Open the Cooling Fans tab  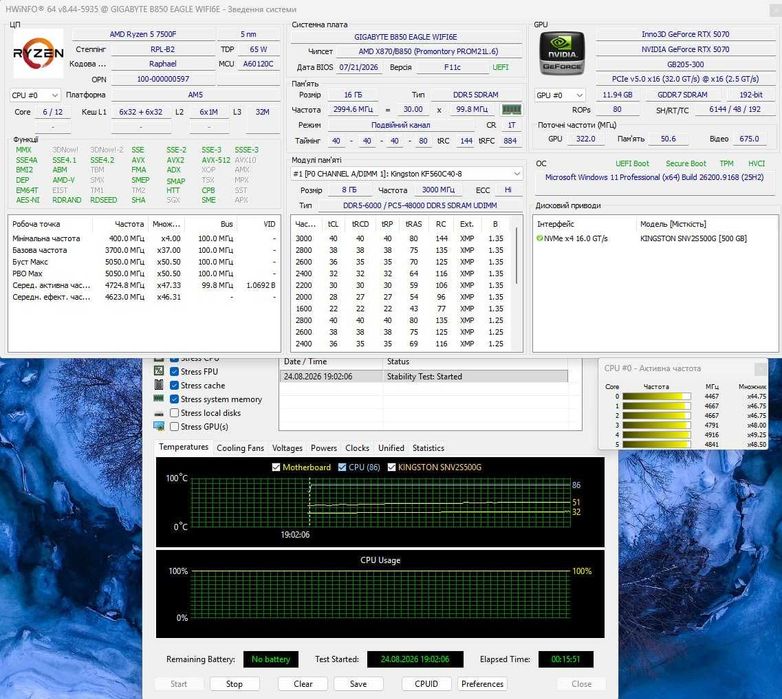pyautogui.click(x=240, y=448)
